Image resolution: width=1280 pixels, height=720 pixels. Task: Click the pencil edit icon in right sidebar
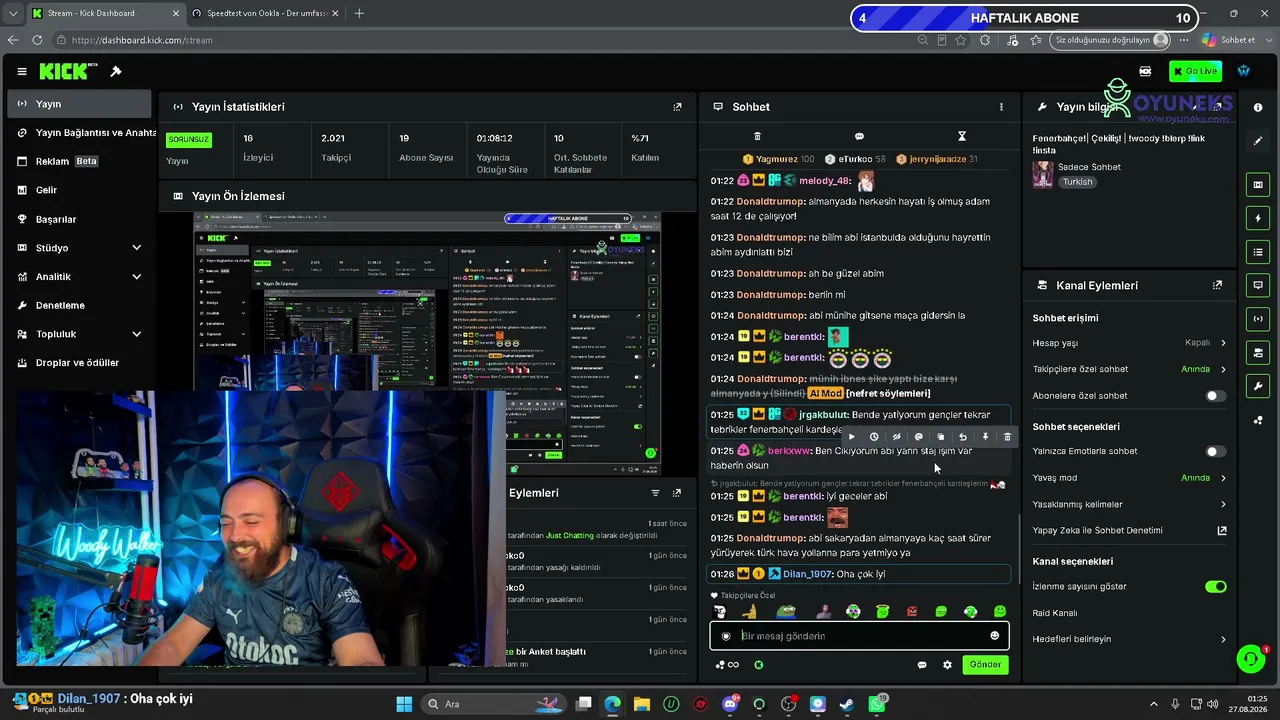[x=1258, y=141]
